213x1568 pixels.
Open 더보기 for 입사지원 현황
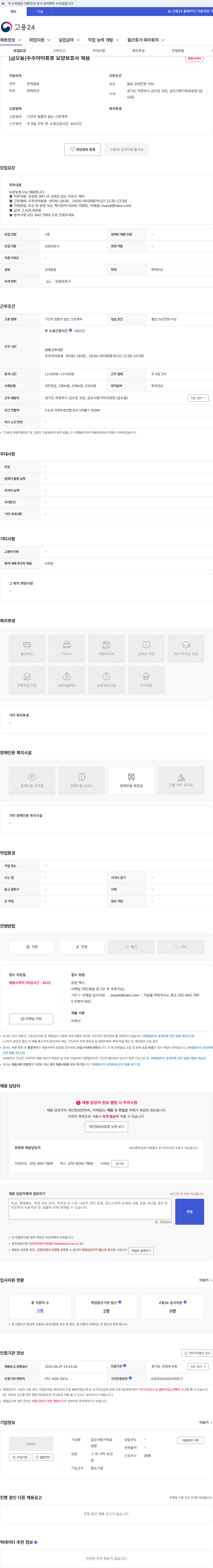pos(206,1280)
